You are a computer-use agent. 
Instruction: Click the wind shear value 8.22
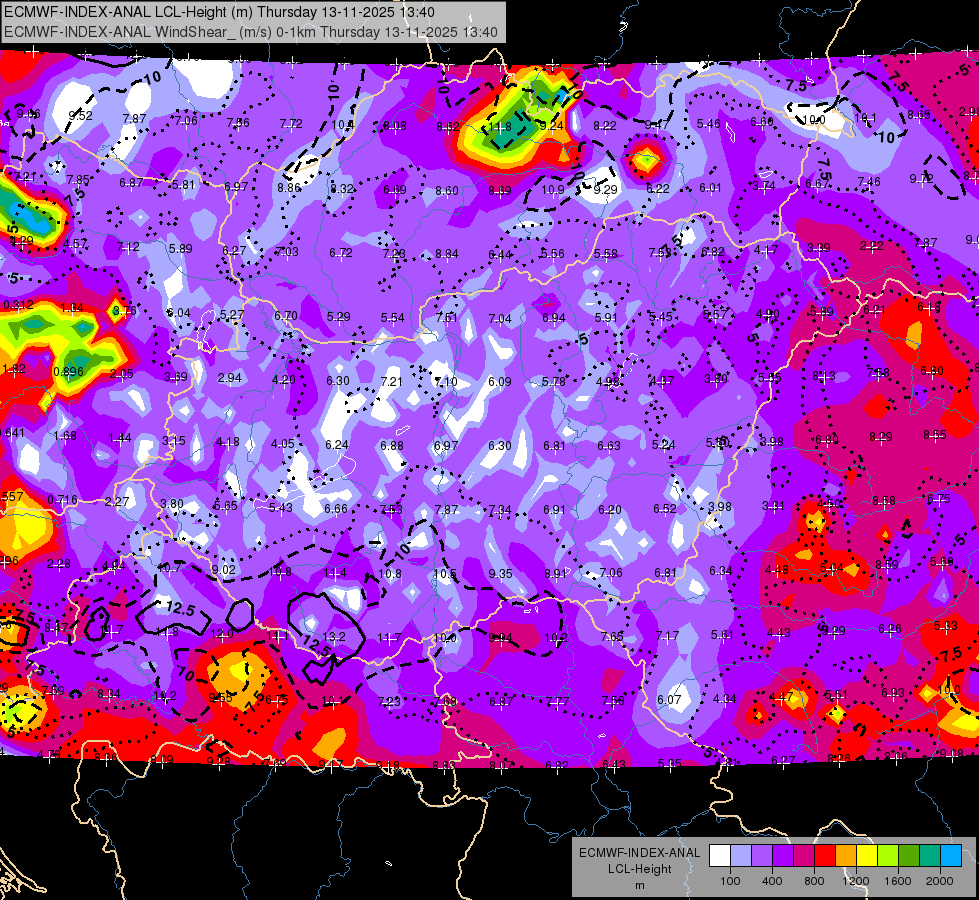coord(604,126)
